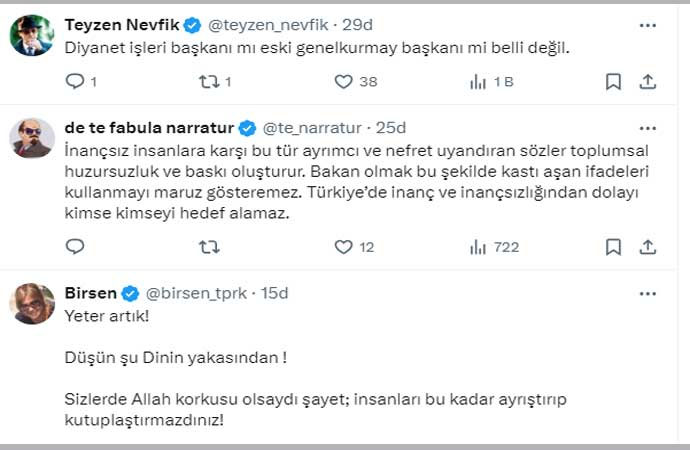Click the Birsen display name
This screenshot has width=690, height=450.
click(x=90, y=292)
